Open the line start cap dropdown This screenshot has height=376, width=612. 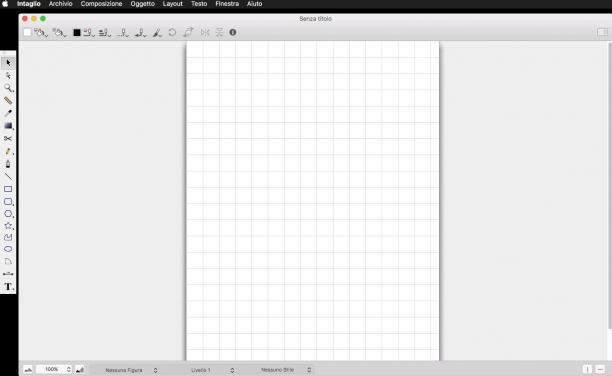[123, 33]
